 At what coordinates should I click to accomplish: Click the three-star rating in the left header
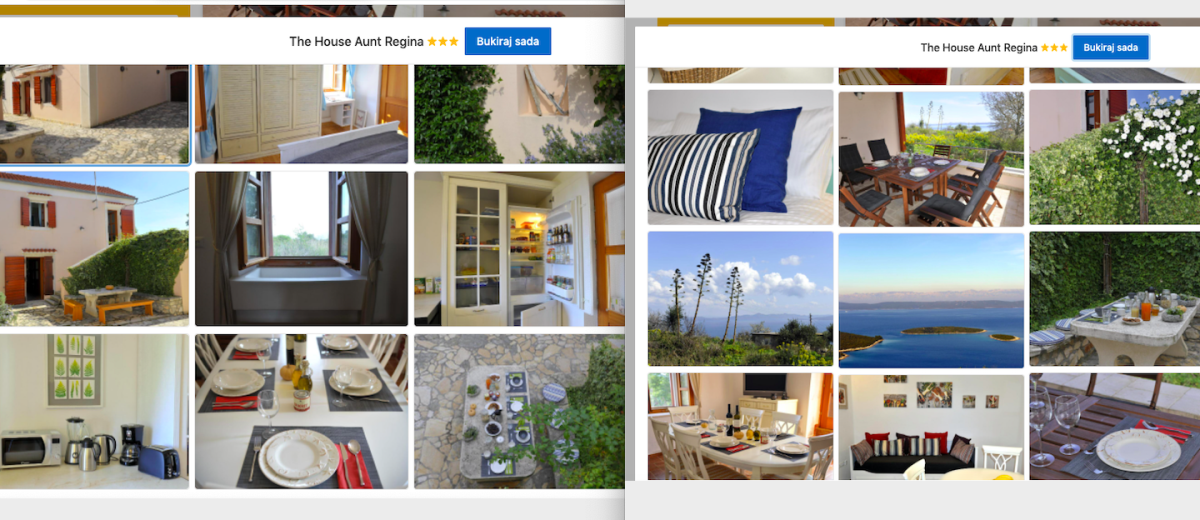coord(443,42)
